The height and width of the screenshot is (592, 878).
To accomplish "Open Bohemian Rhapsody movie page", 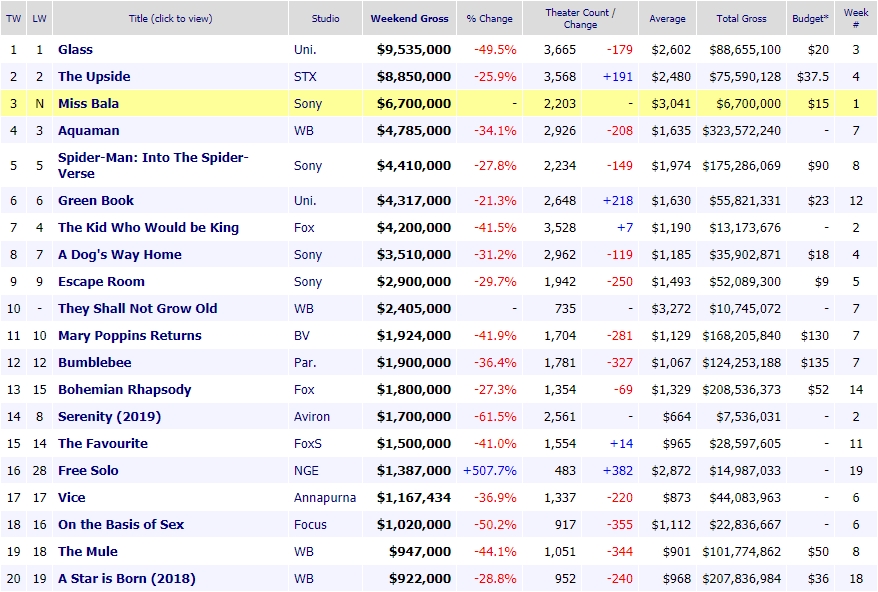I will [x=125, y=389].
